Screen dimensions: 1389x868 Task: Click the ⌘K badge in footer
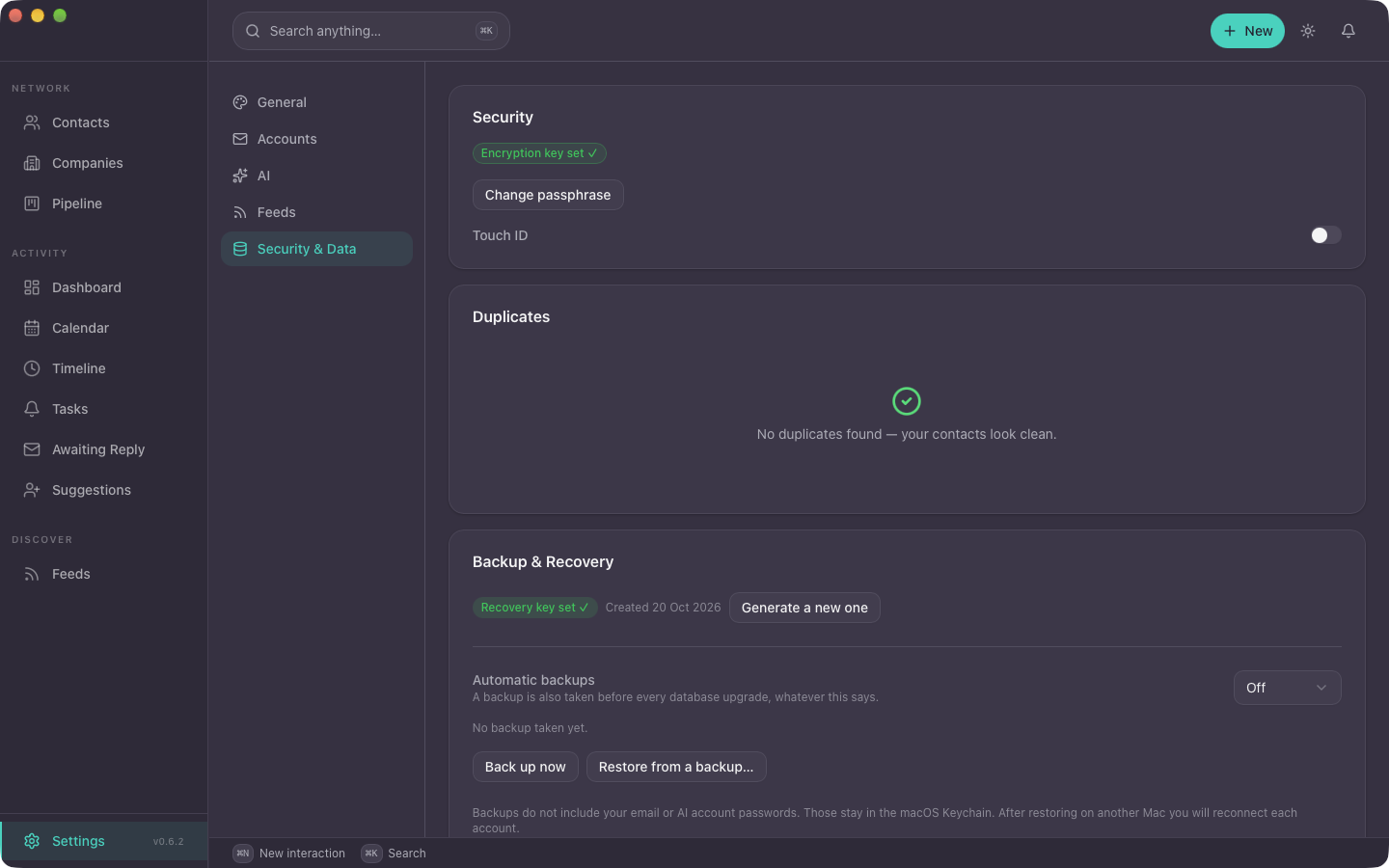tap(371, 854)
